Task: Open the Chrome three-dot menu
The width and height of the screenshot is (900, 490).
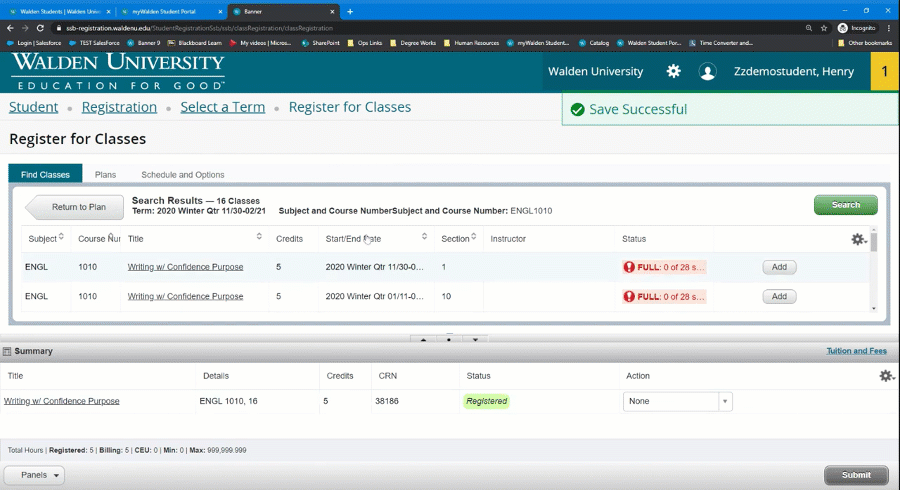Action: (889, 28)
